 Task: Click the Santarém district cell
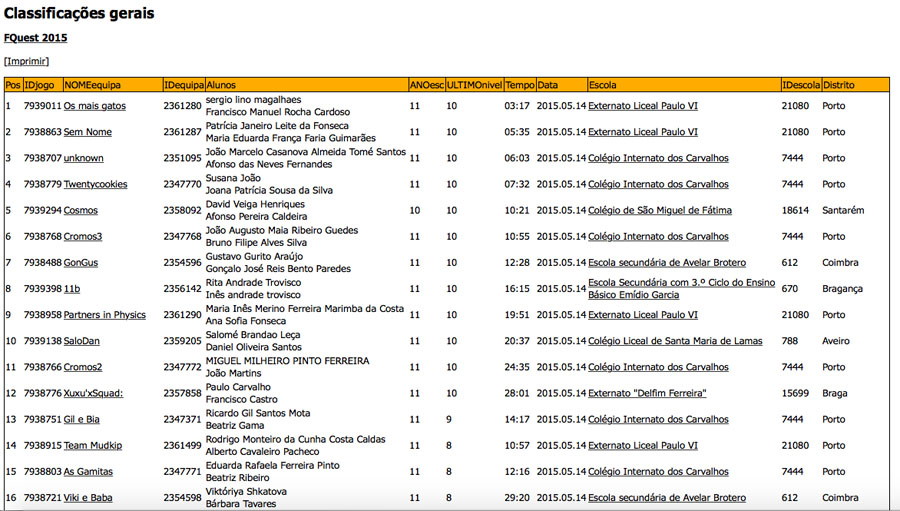(843, 210)
